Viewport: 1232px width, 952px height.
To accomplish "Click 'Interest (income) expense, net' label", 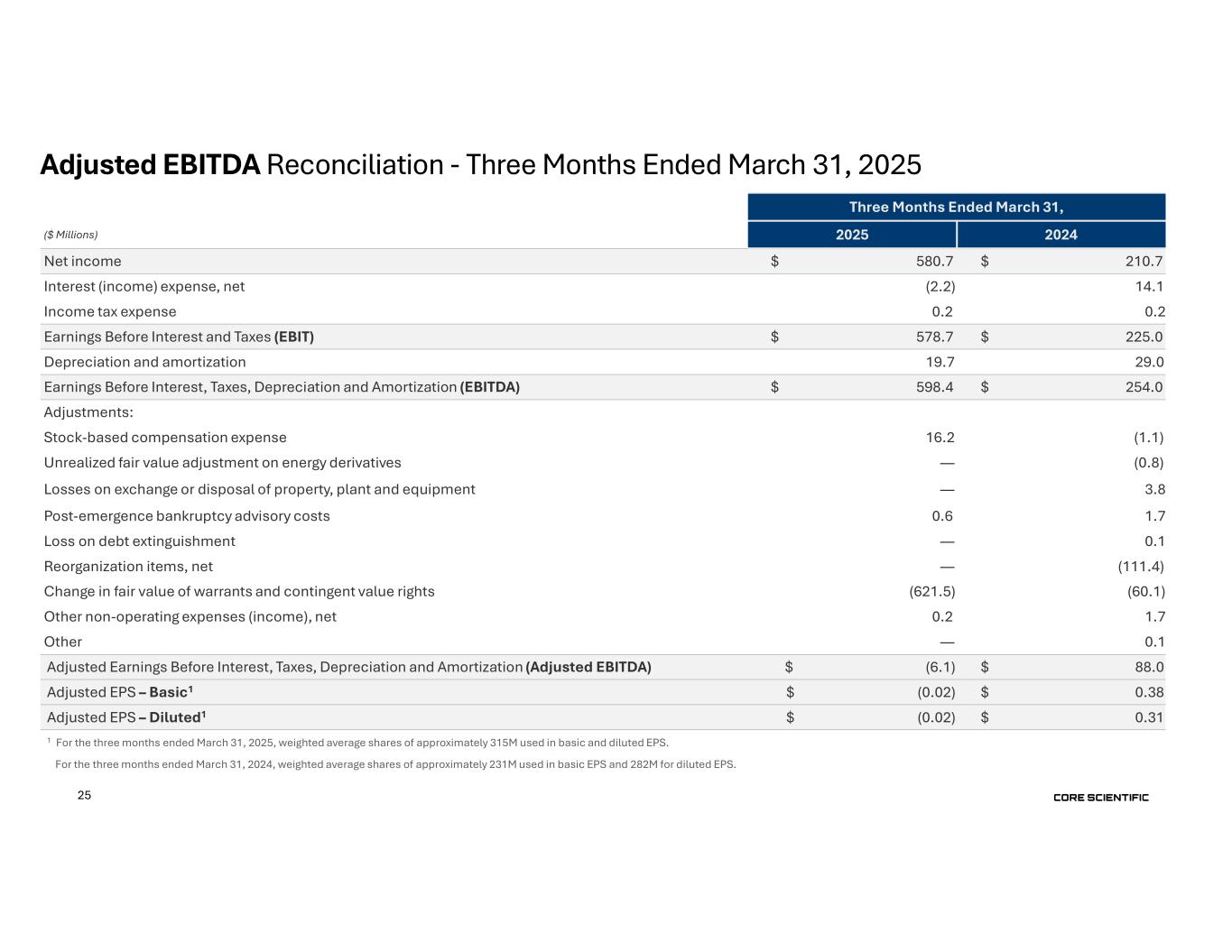I will click(x=144, y=287).
